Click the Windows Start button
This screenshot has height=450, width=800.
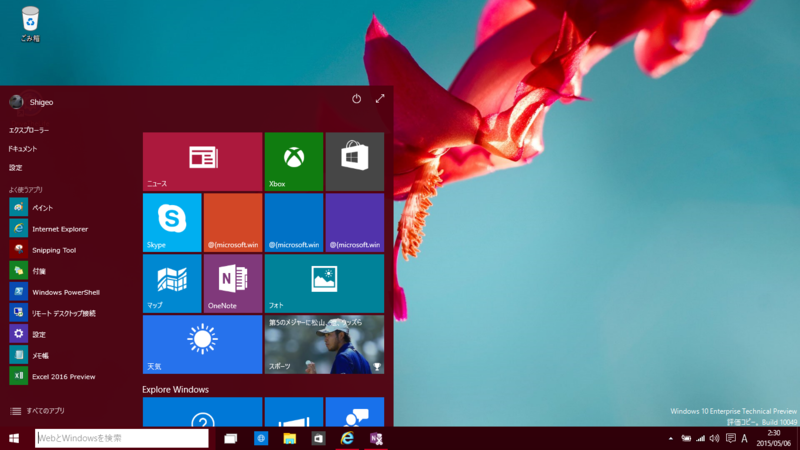pos(14,438)
